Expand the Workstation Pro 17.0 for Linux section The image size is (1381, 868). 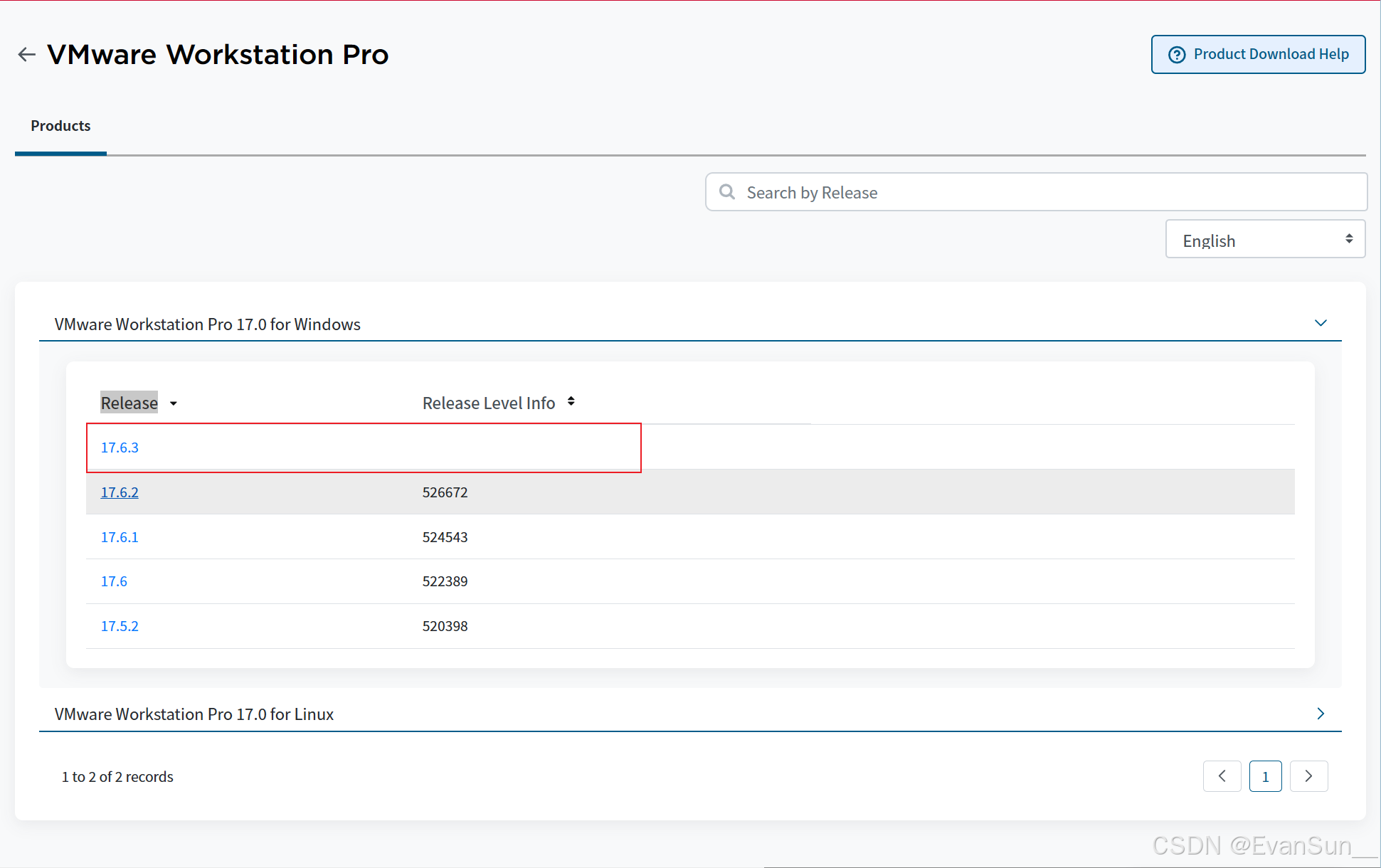1321,714
